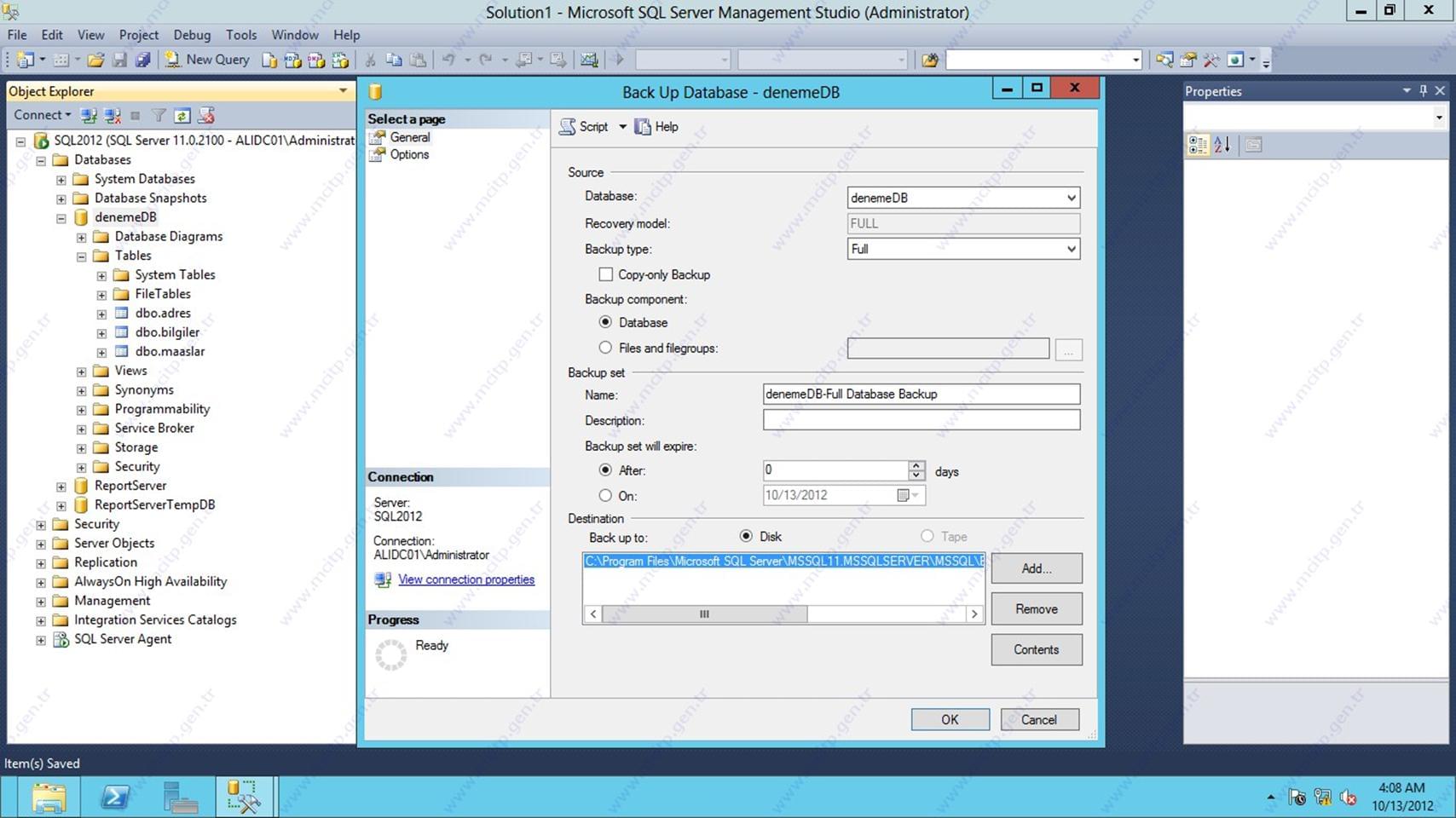
Task: Open the Database dropdown showing denemeDB
Action: (963, 198)
